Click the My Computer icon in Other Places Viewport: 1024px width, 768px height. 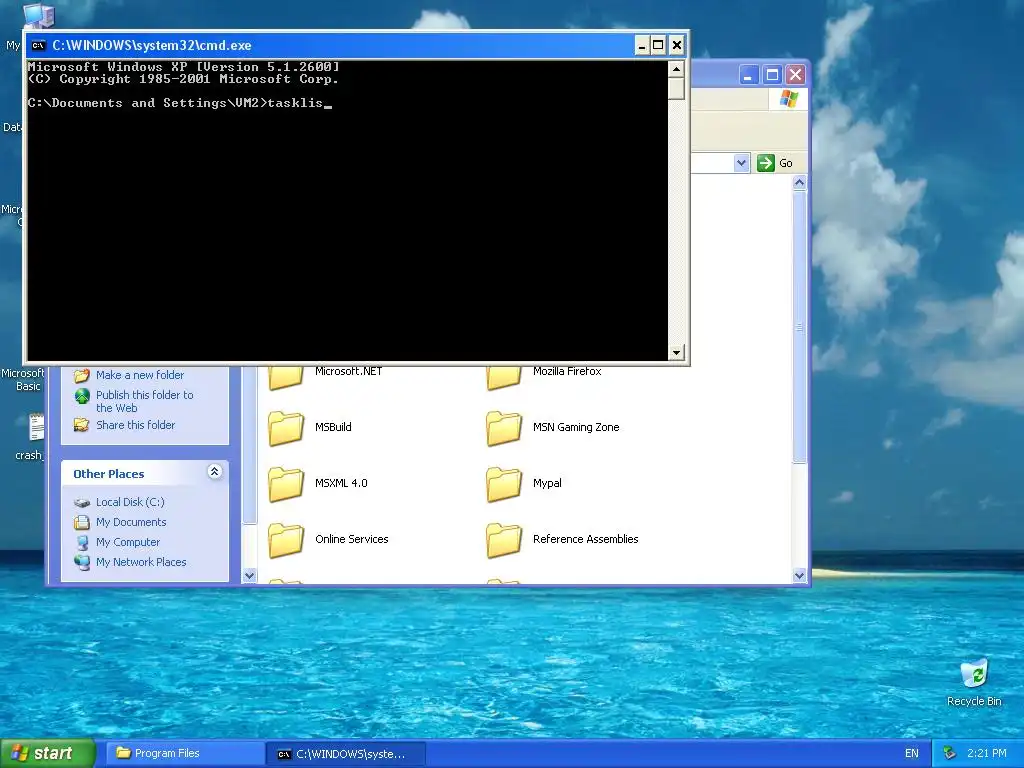(82, 543)
